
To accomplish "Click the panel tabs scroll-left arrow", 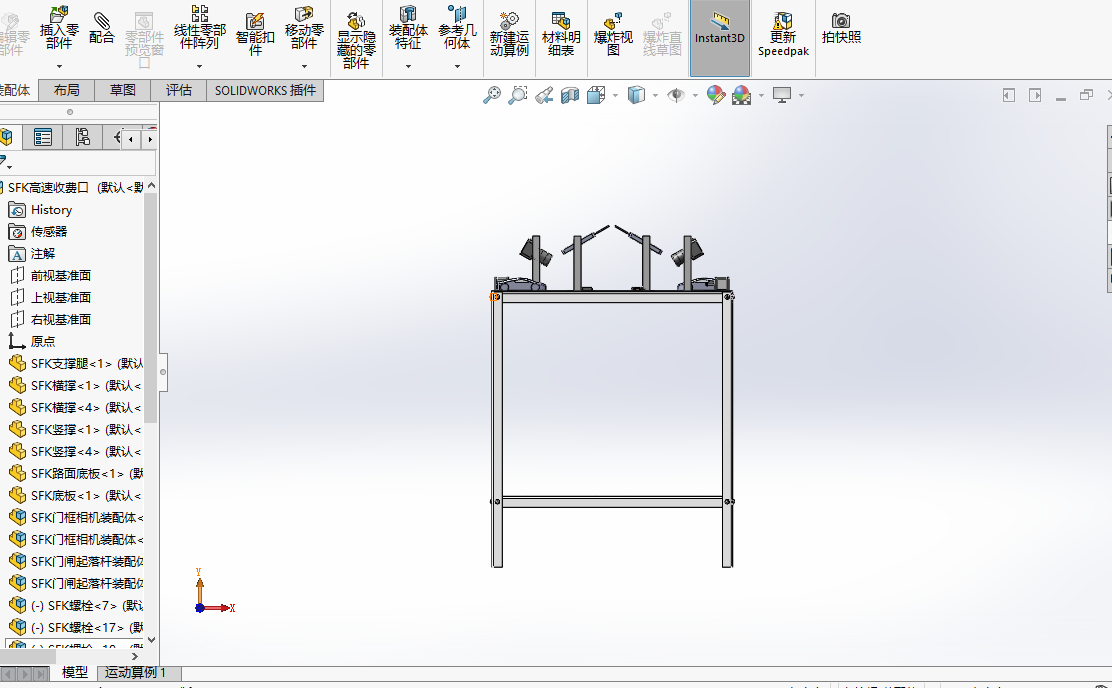I will pyautogui.click(x=130, y=140).
